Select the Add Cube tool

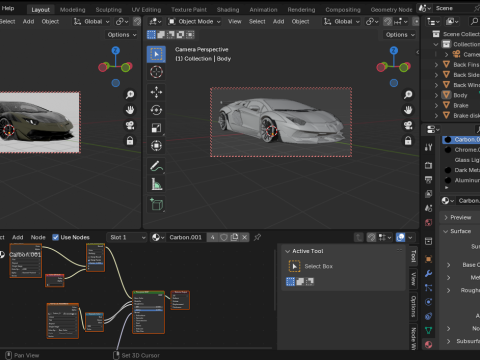(x=156, y=204)
